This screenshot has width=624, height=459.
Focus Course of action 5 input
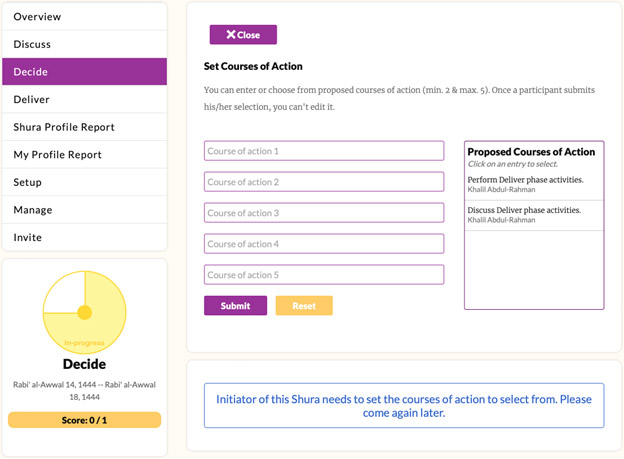coord(324,275)
